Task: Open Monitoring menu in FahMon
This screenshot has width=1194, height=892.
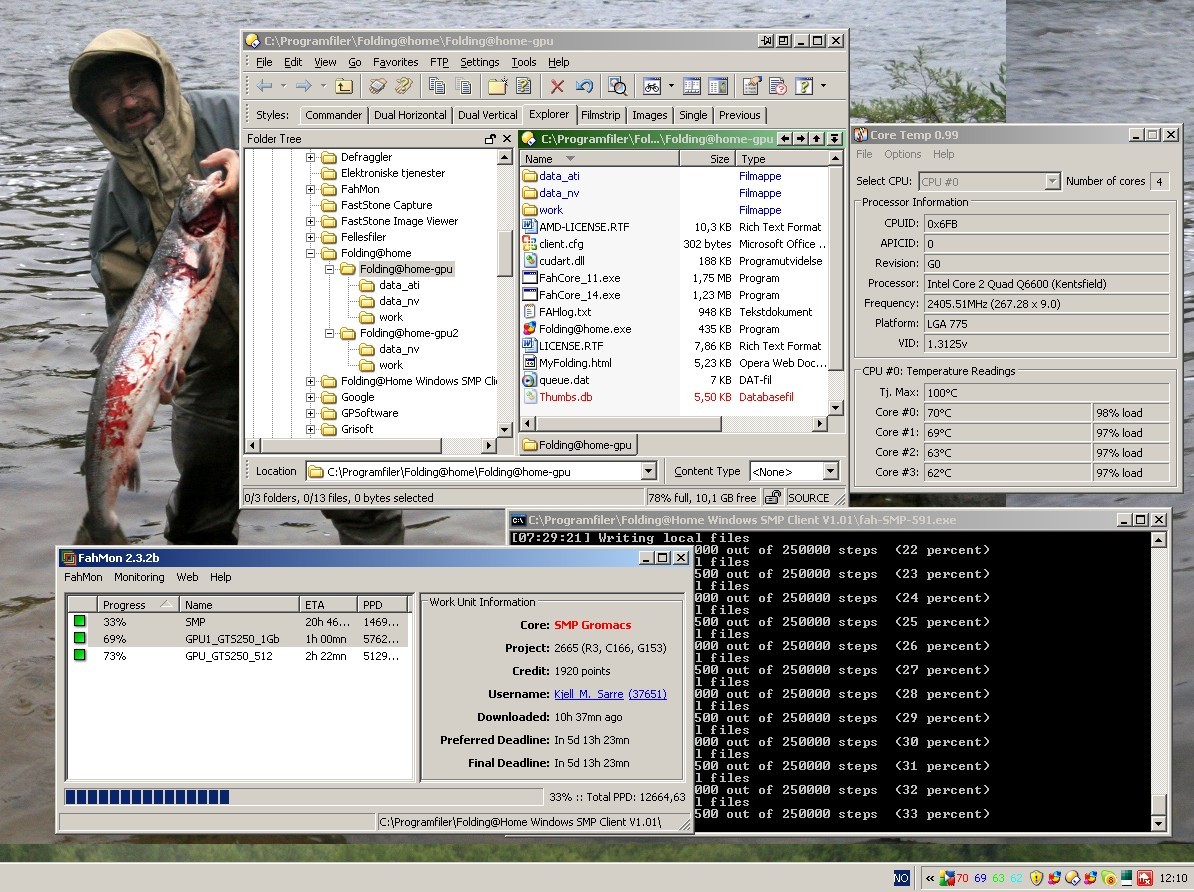Action: pyautogui.click(x=139, y=577)
